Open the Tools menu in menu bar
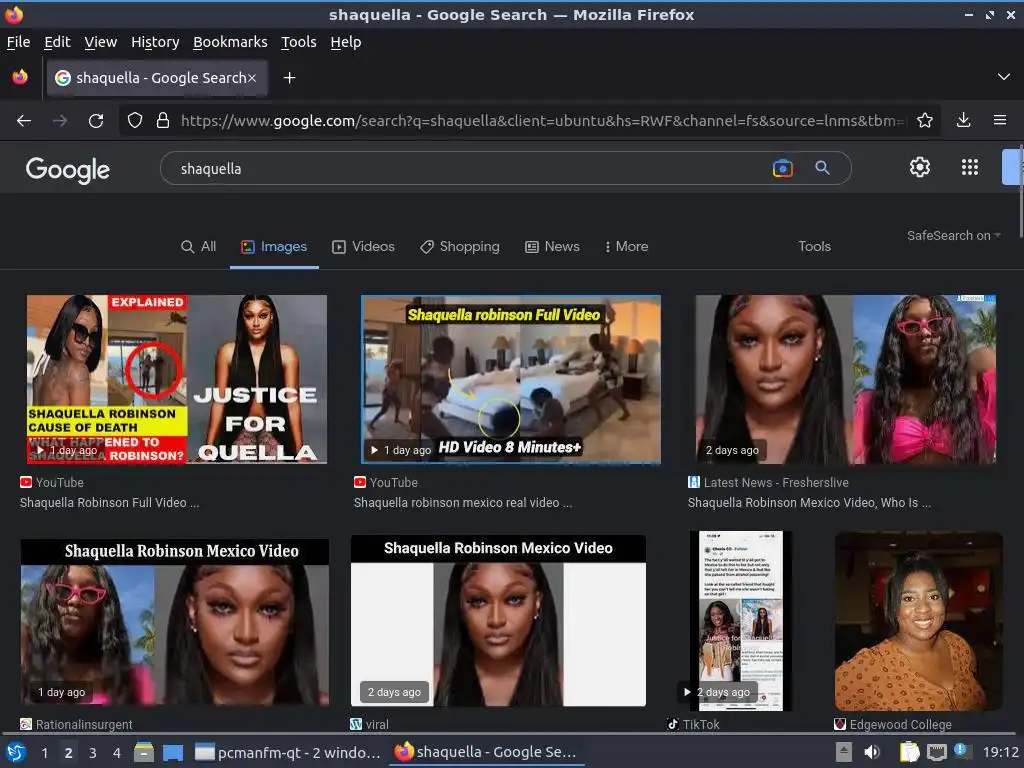 pyautogui.click(x=298, y=42)
